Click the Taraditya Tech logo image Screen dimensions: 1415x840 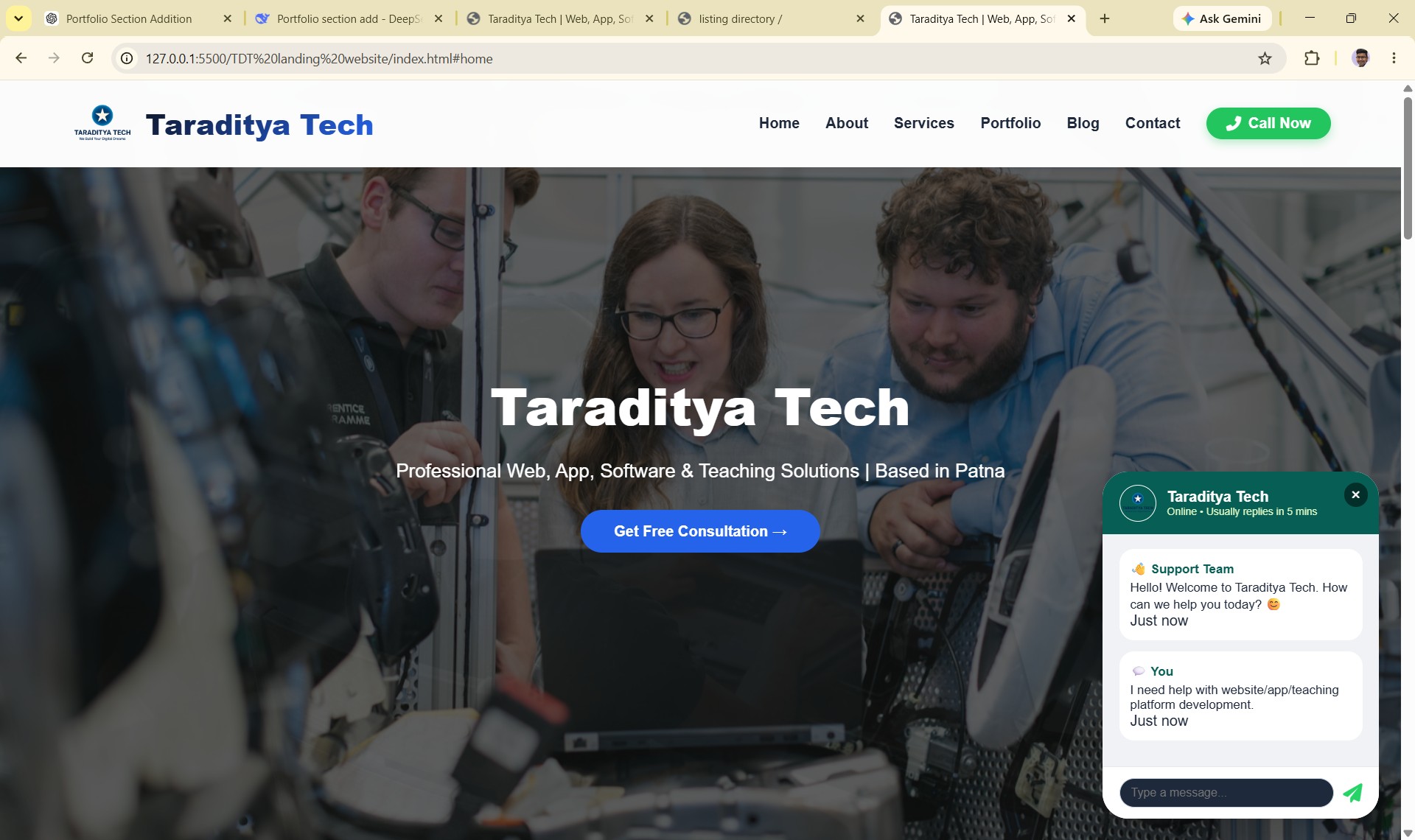[102, 123]
